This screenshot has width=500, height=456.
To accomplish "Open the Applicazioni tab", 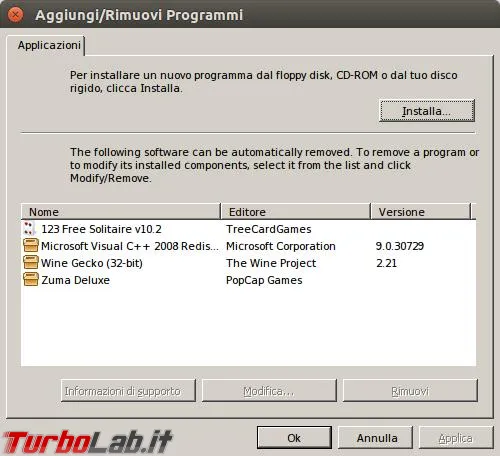I will [49, 45].
